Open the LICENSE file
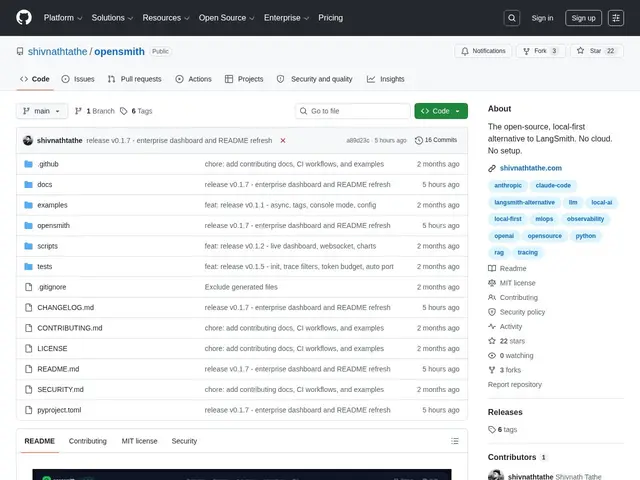The image size is (640, 480). click(52, 349)
